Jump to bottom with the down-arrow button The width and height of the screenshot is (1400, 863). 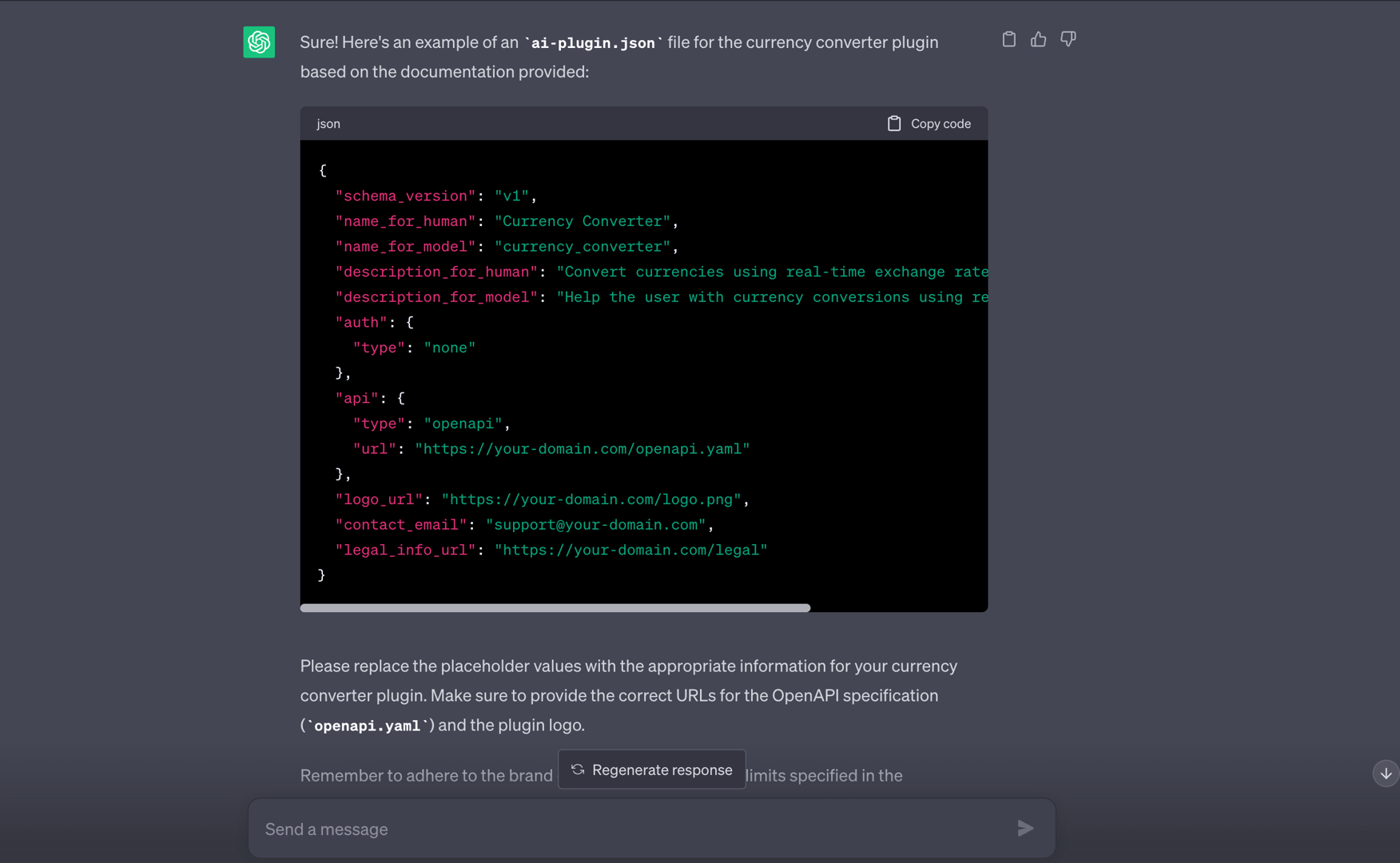click(x=1386, y=774)
